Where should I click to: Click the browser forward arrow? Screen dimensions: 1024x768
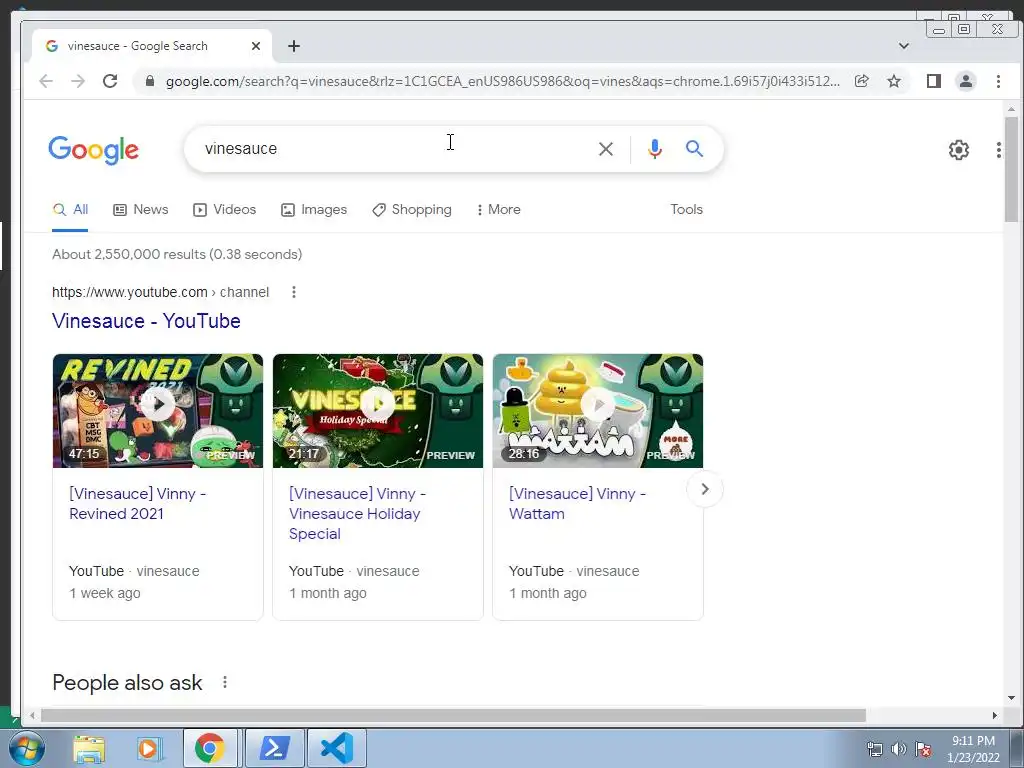click(x=78, y=81)
